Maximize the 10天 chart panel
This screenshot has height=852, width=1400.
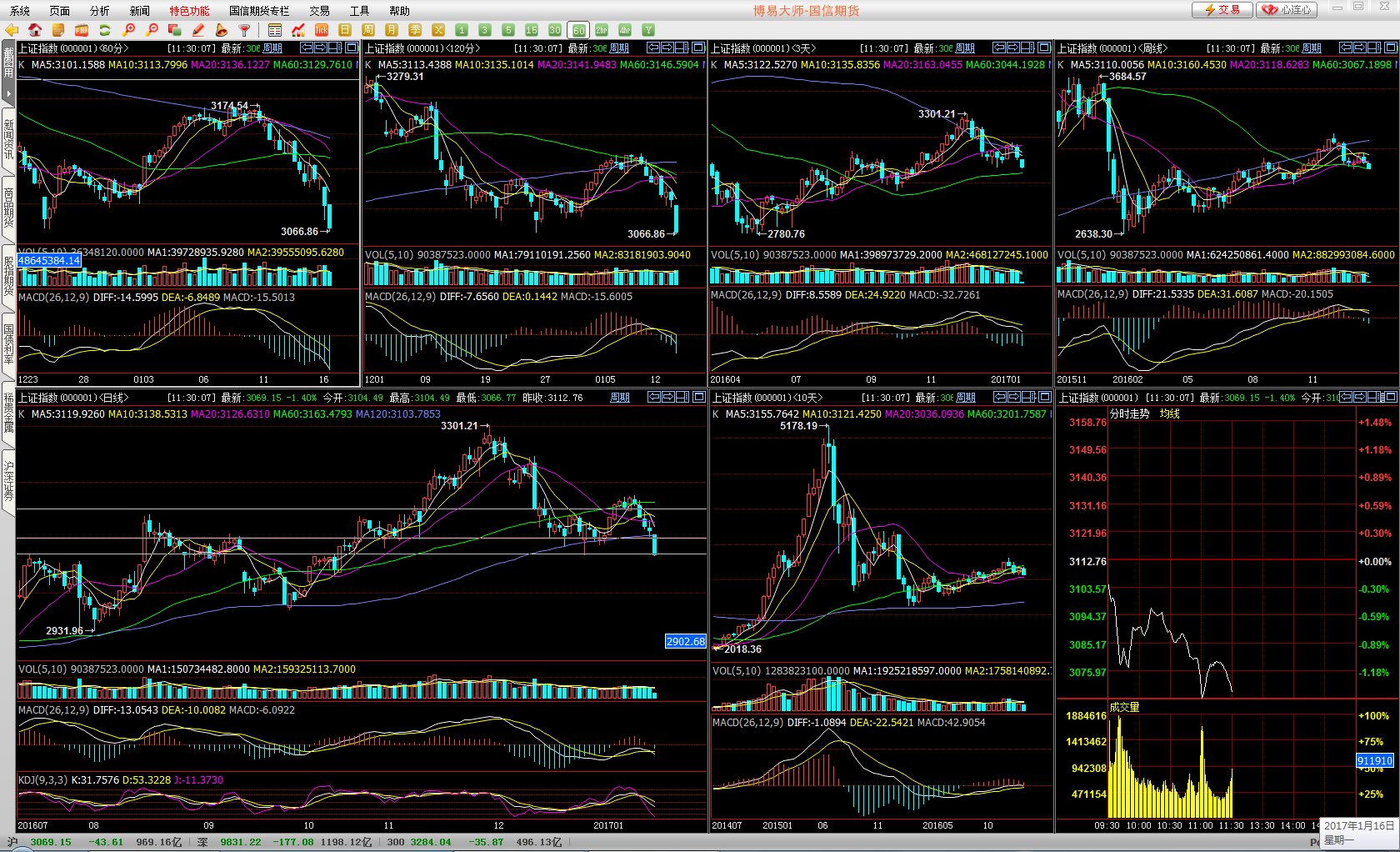(x=1044, y=397)
